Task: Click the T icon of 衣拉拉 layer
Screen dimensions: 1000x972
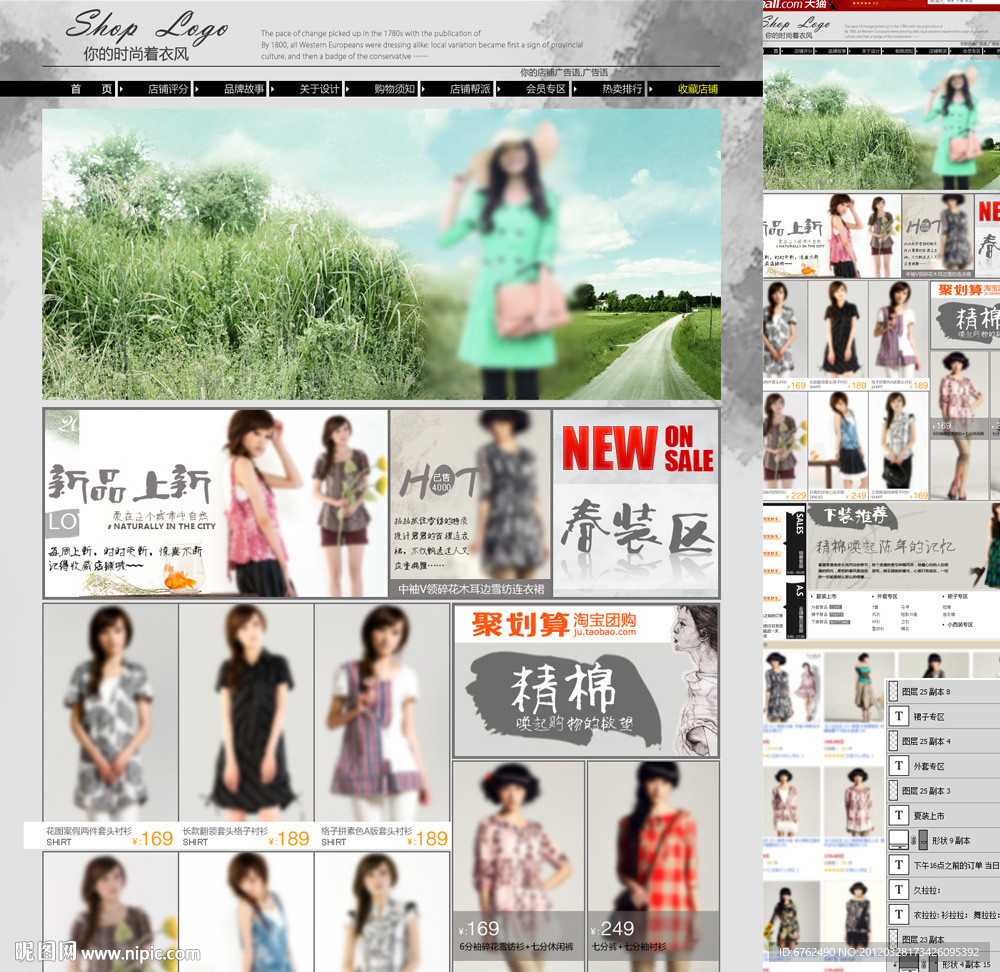Action: tap(899, 915)
